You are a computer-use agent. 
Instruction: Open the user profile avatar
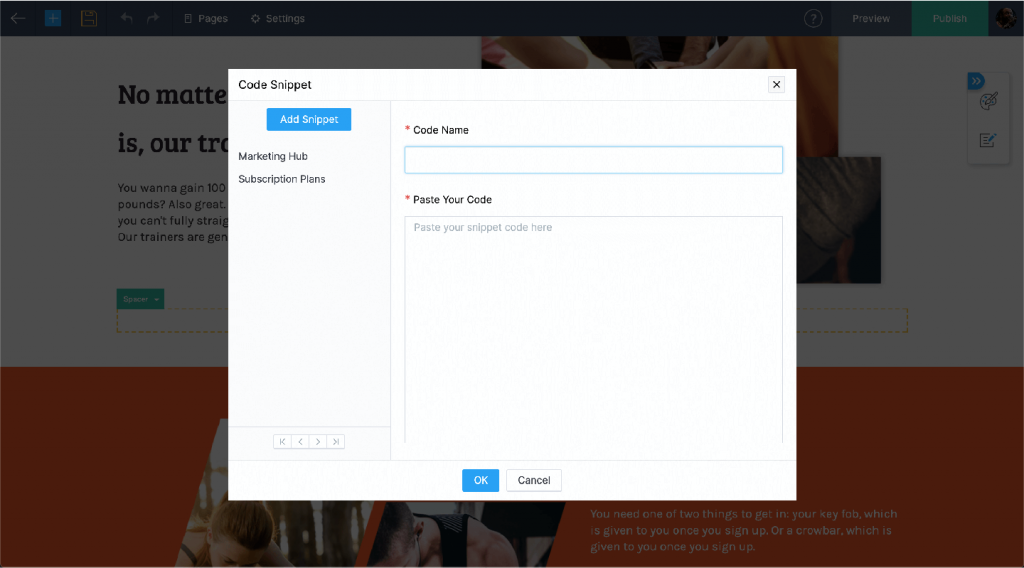click(x=1004, y=18)
